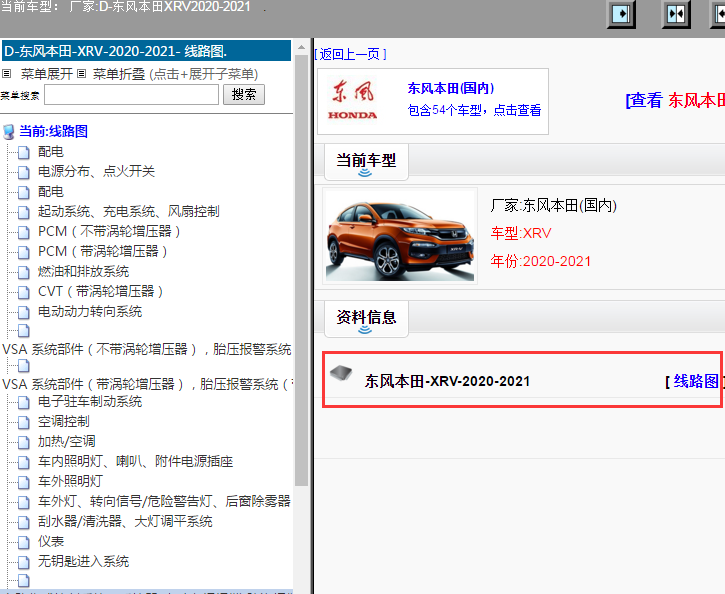Click the 年份:2020-2021 red text

[x=541, y=261]
